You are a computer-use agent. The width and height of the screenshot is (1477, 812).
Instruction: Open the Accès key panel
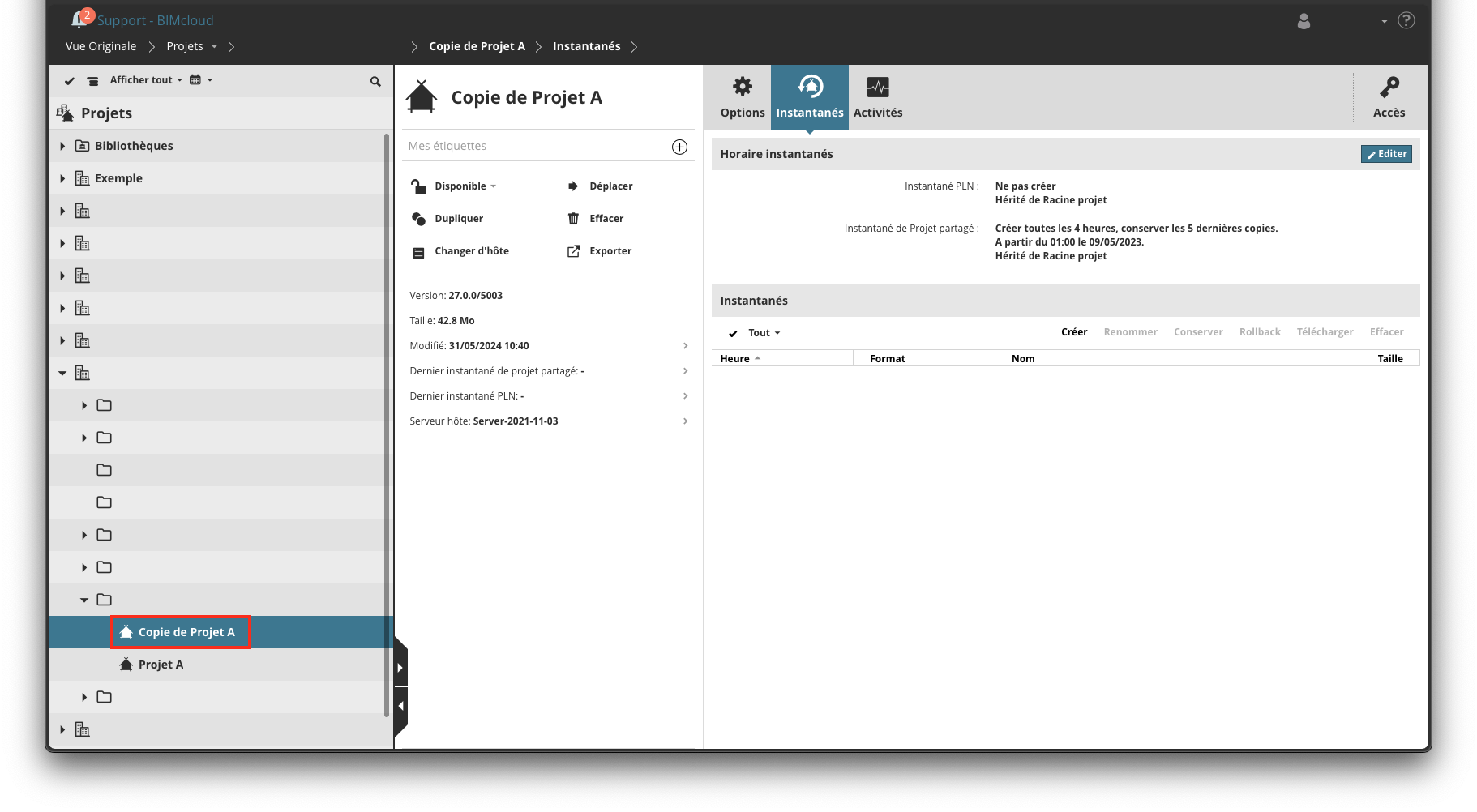point(1389,97)
